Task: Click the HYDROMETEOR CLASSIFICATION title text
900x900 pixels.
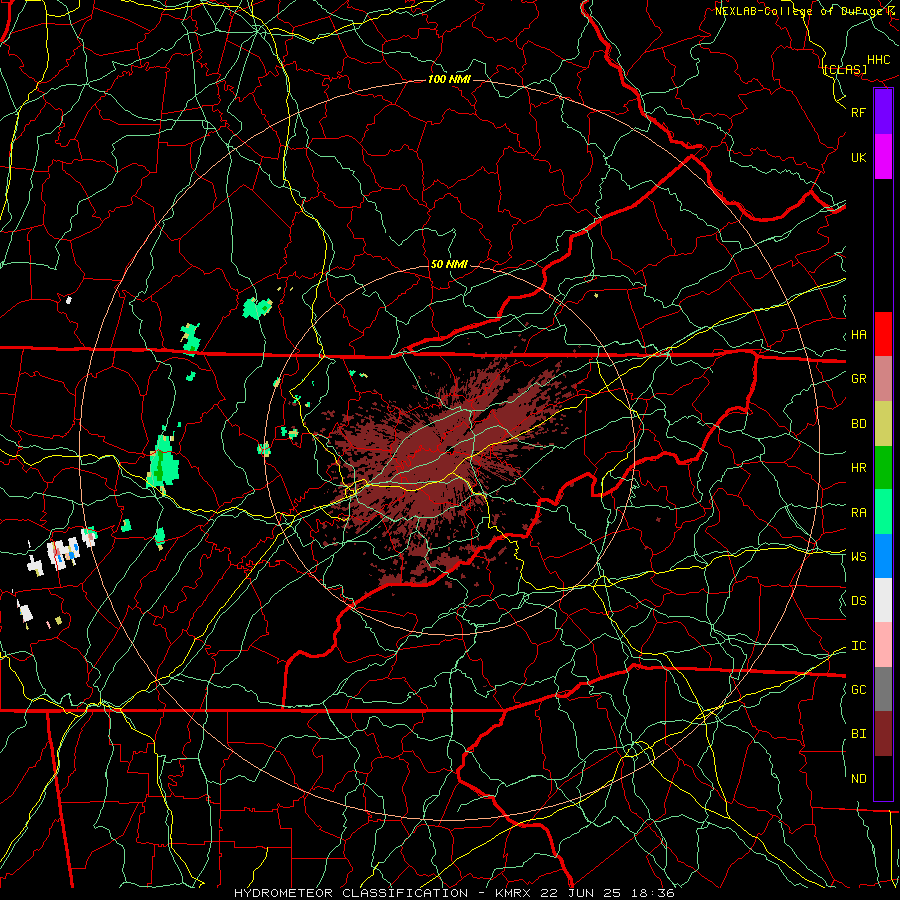Action: (x=351, y=893)
